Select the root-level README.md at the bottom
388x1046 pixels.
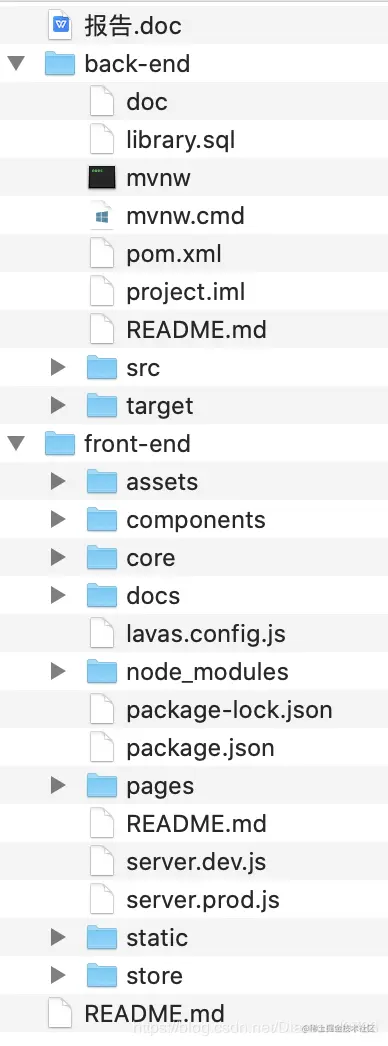pos(155,1014)
